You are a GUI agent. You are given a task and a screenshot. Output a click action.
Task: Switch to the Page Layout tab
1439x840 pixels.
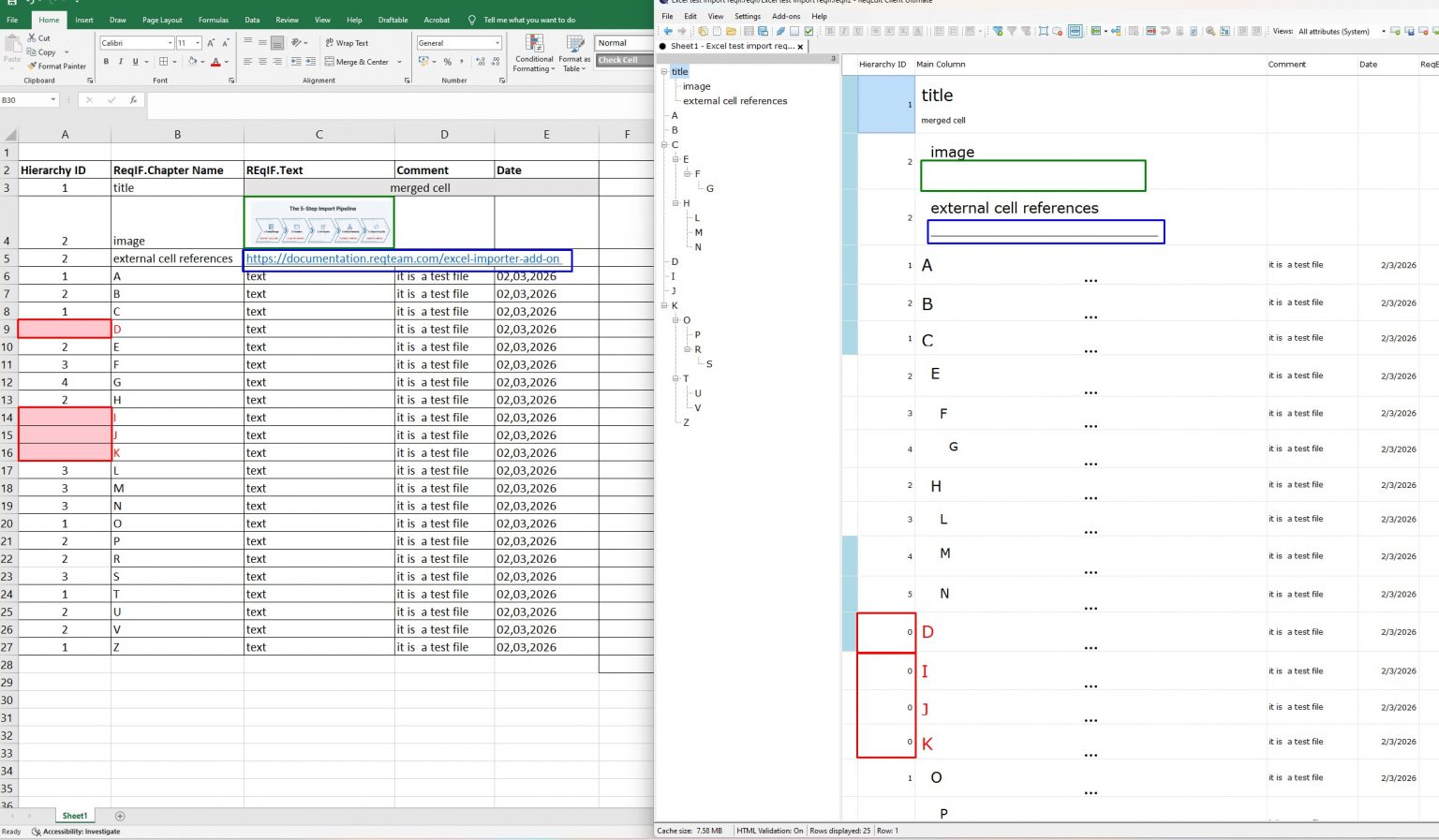pyautogui.click(x=162, y=20)
